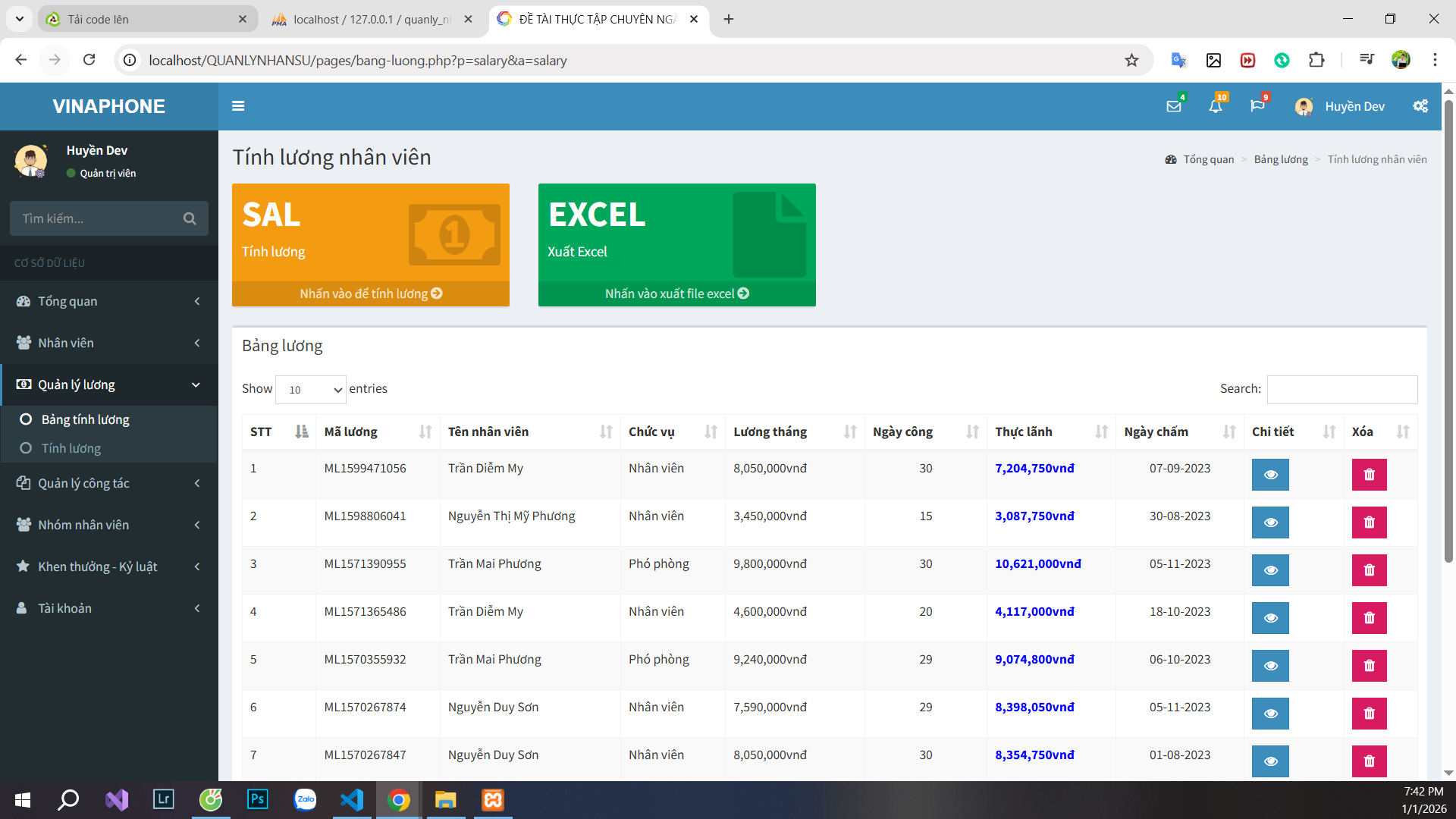Open the messages envelope icon

coord(1174,106)
